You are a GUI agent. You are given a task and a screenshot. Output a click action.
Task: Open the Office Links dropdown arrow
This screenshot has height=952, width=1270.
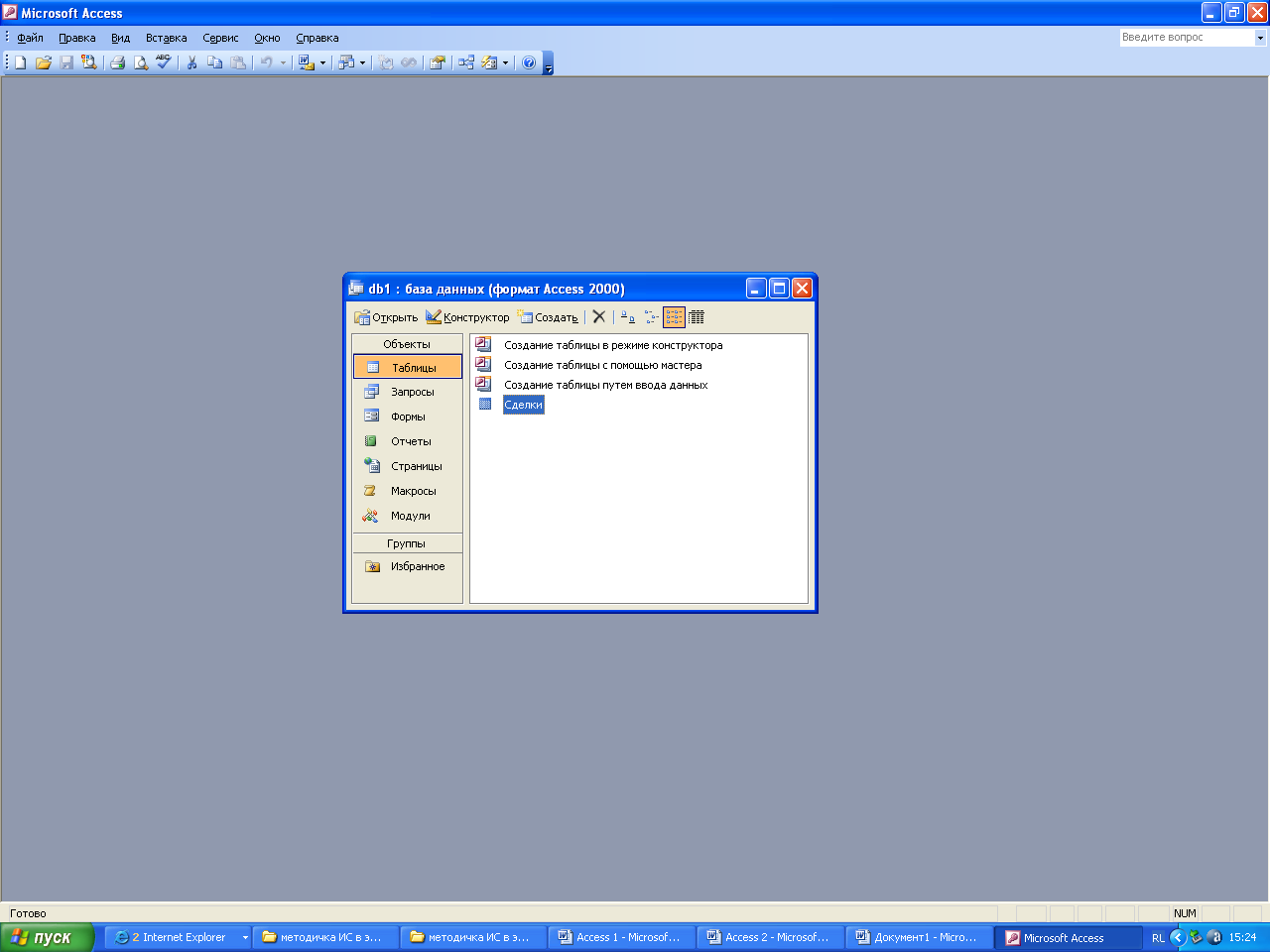(x=322, y=62)
